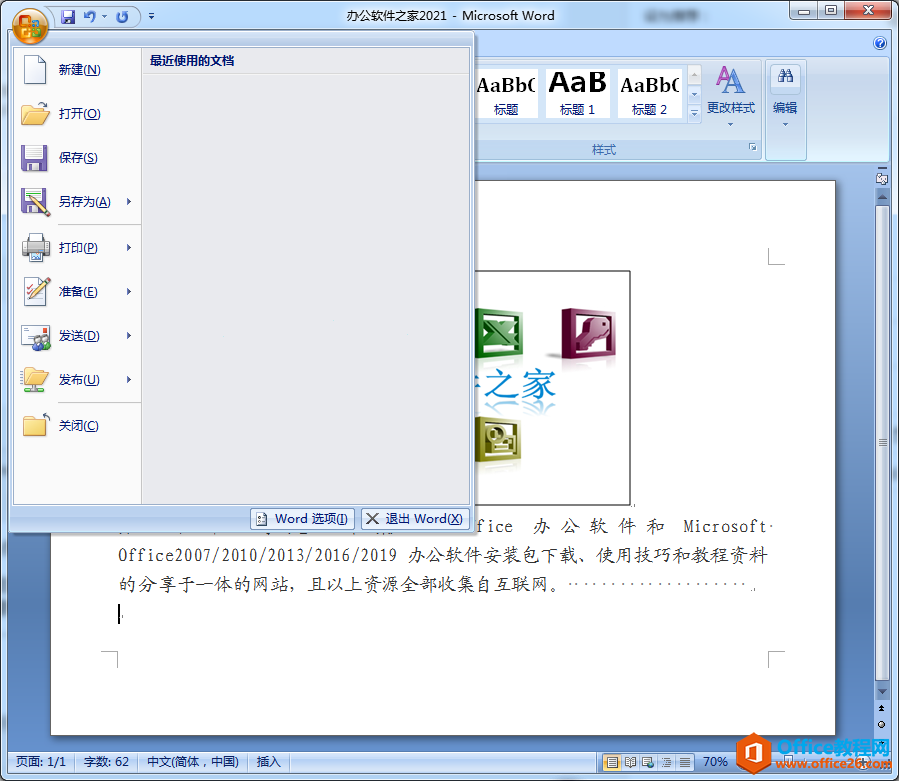Switch to Print Layout view
The image size is (899, 781).
[612, 762]
